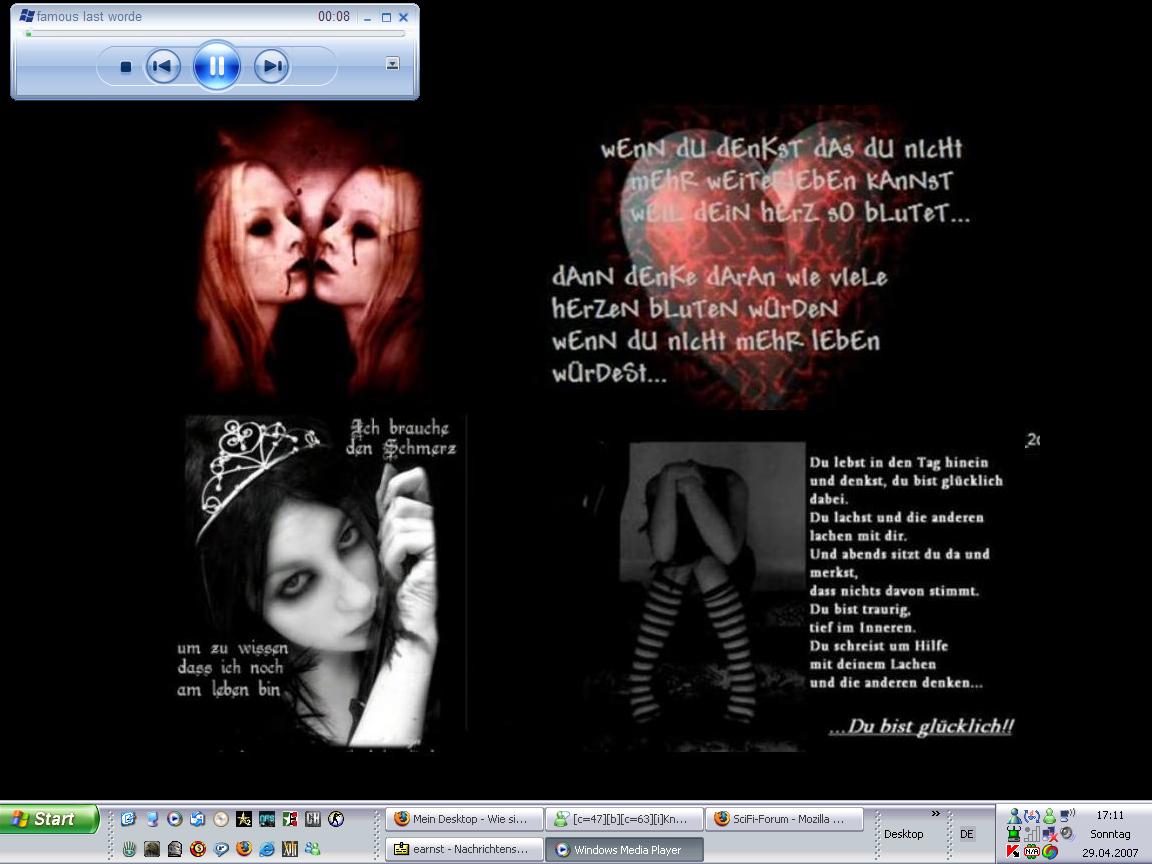Launch Internet Explorer from Quick Launch

point(267,849)
